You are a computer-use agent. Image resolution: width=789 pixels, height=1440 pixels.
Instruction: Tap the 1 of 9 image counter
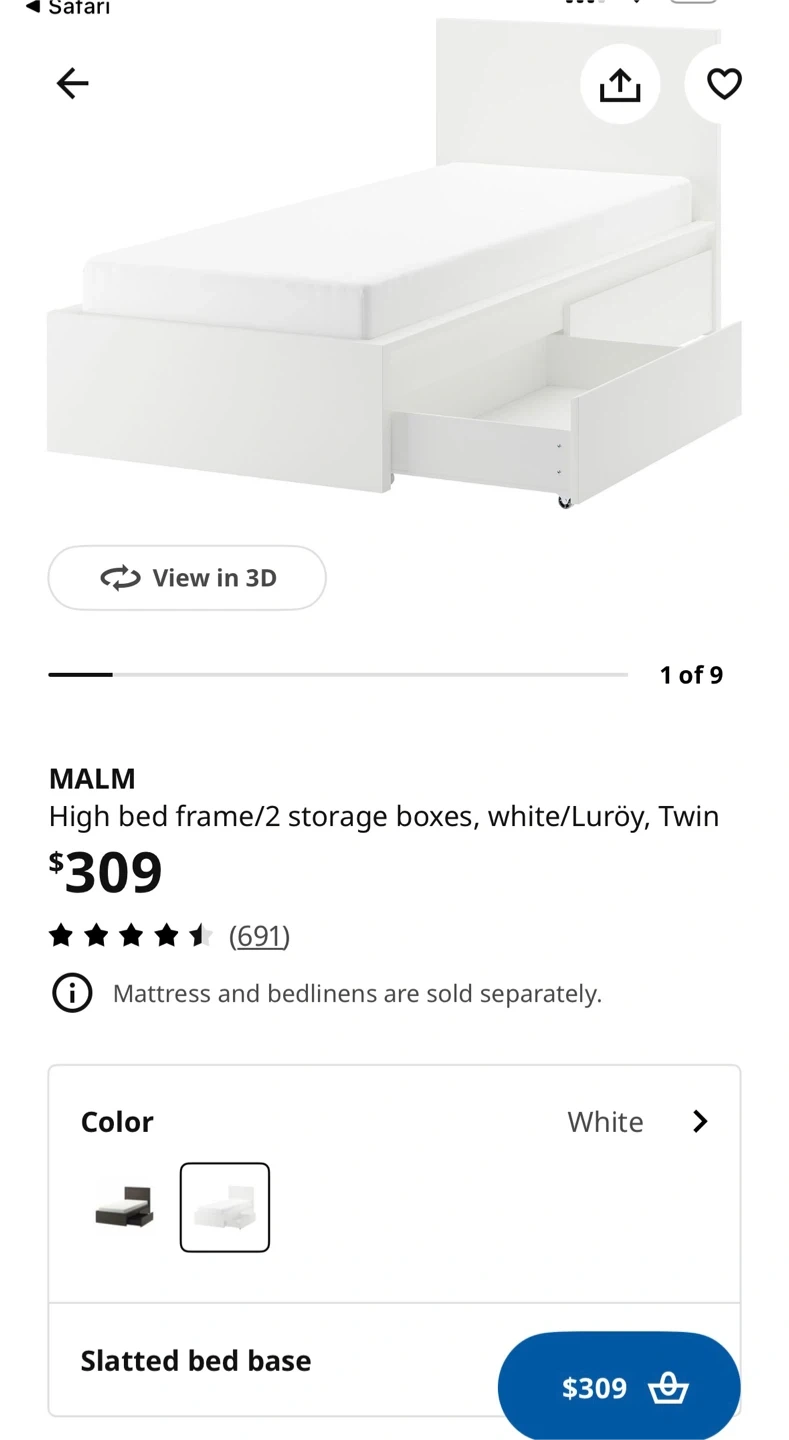(691, 675)
